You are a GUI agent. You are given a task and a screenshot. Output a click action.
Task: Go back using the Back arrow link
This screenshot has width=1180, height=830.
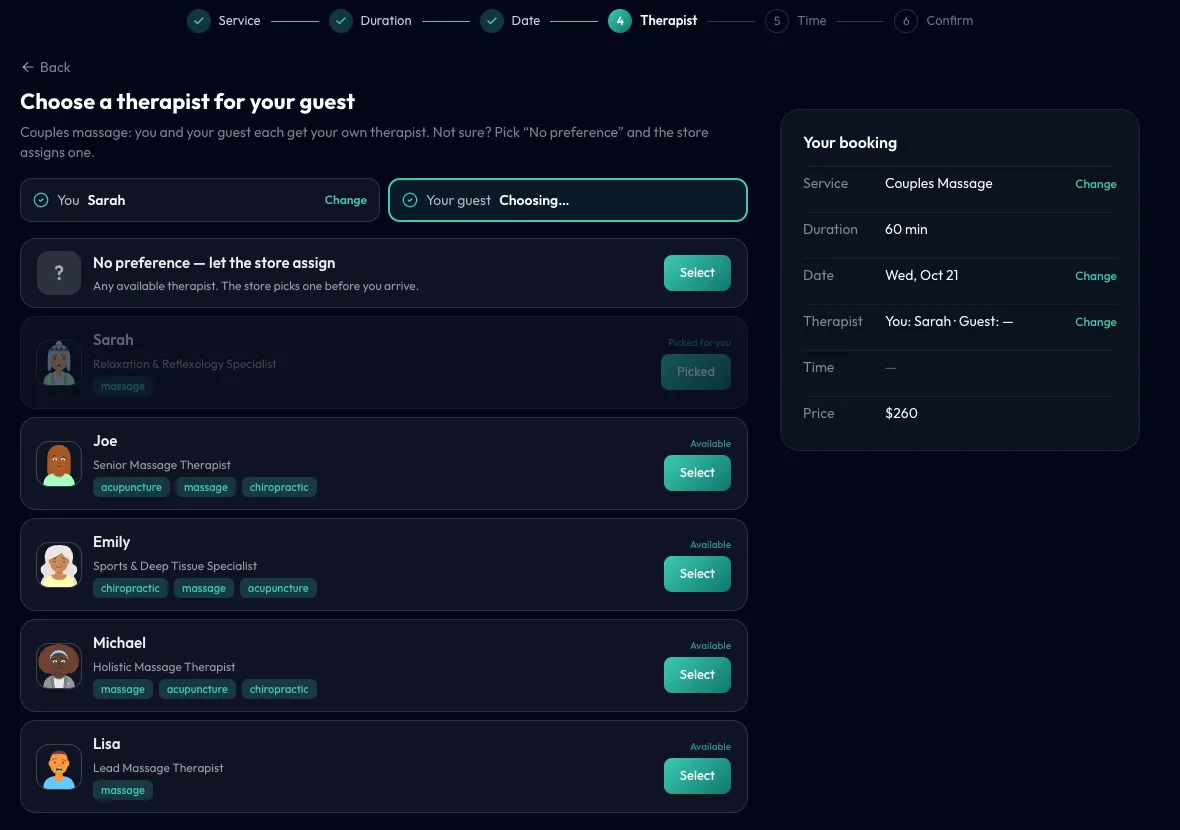pos(46,67)
